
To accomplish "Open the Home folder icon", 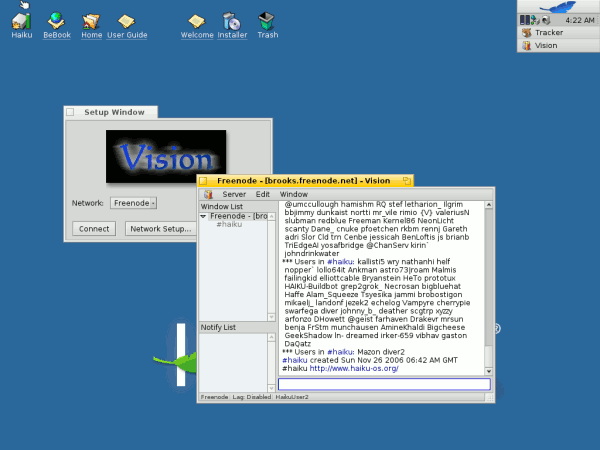I will pos(92,21).
